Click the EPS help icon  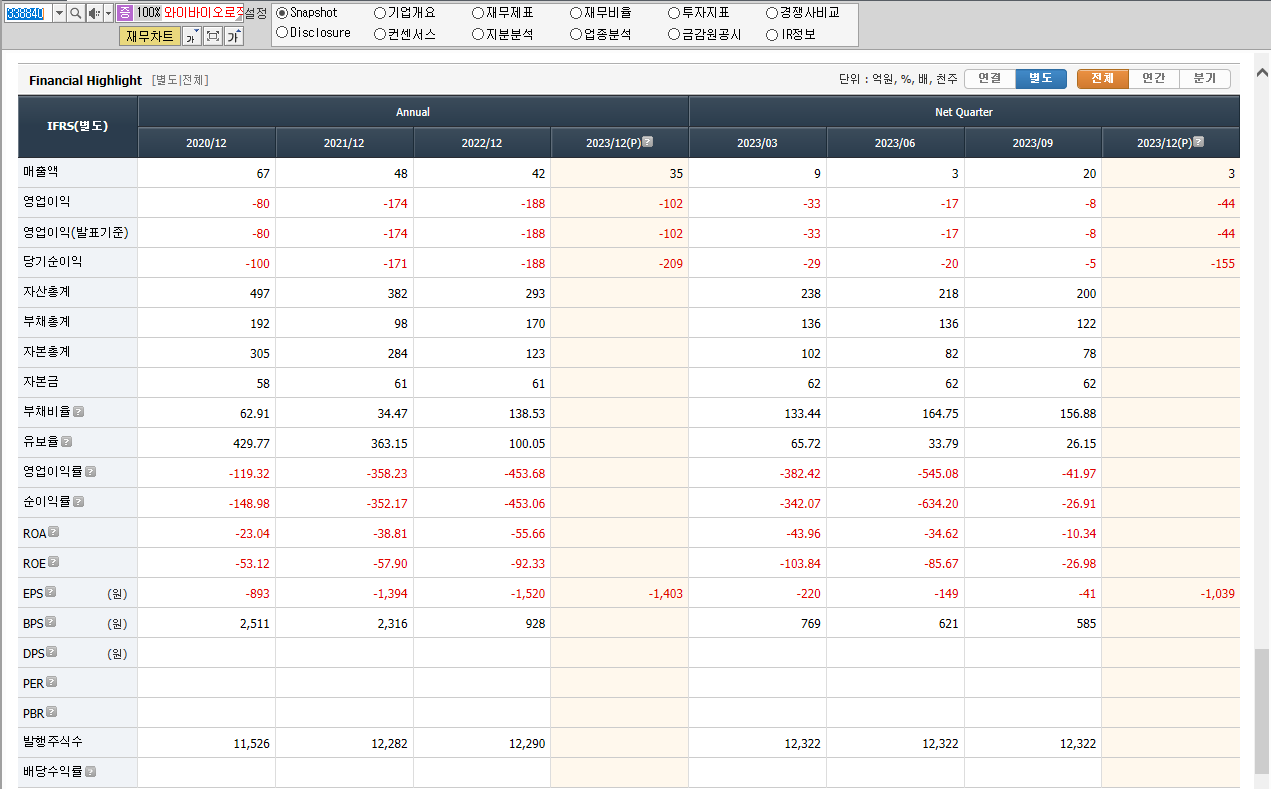coord(51,592)
